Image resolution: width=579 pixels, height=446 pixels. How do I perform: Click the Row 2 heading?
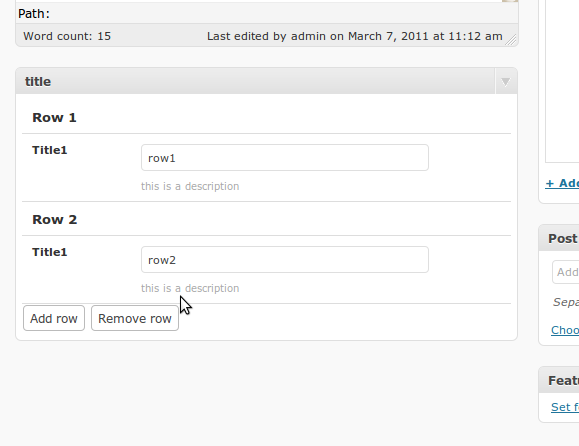click(55, 219)
